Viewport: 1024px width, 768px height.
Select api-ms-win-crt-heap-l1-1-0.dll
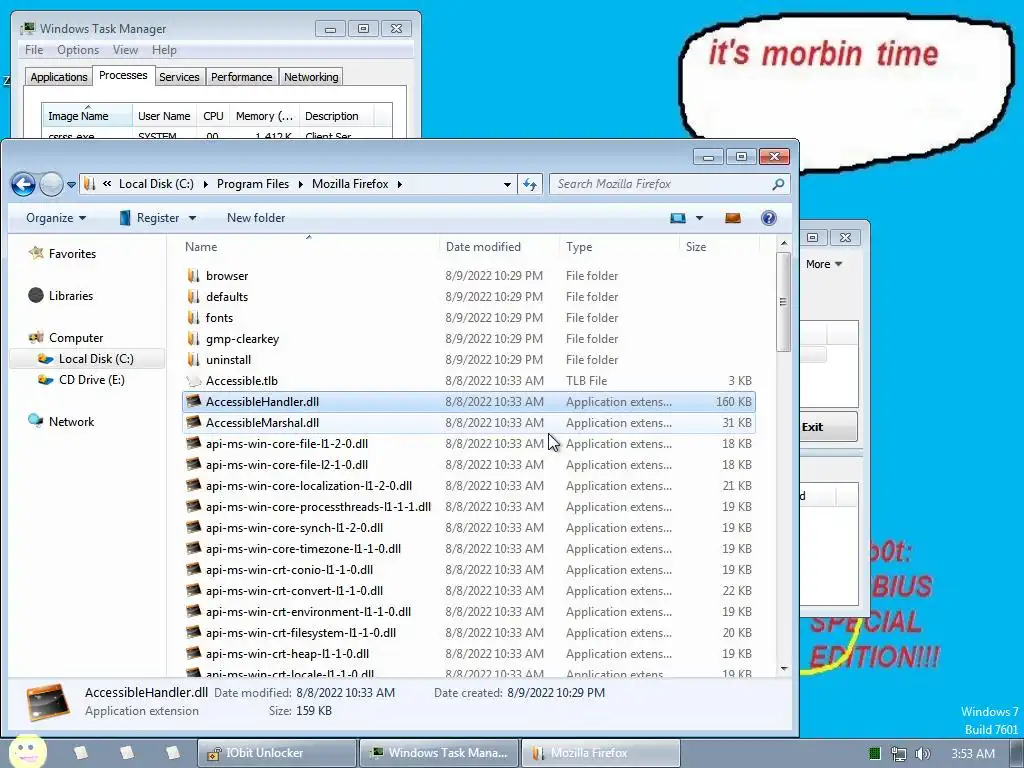(x=287, y=653)
